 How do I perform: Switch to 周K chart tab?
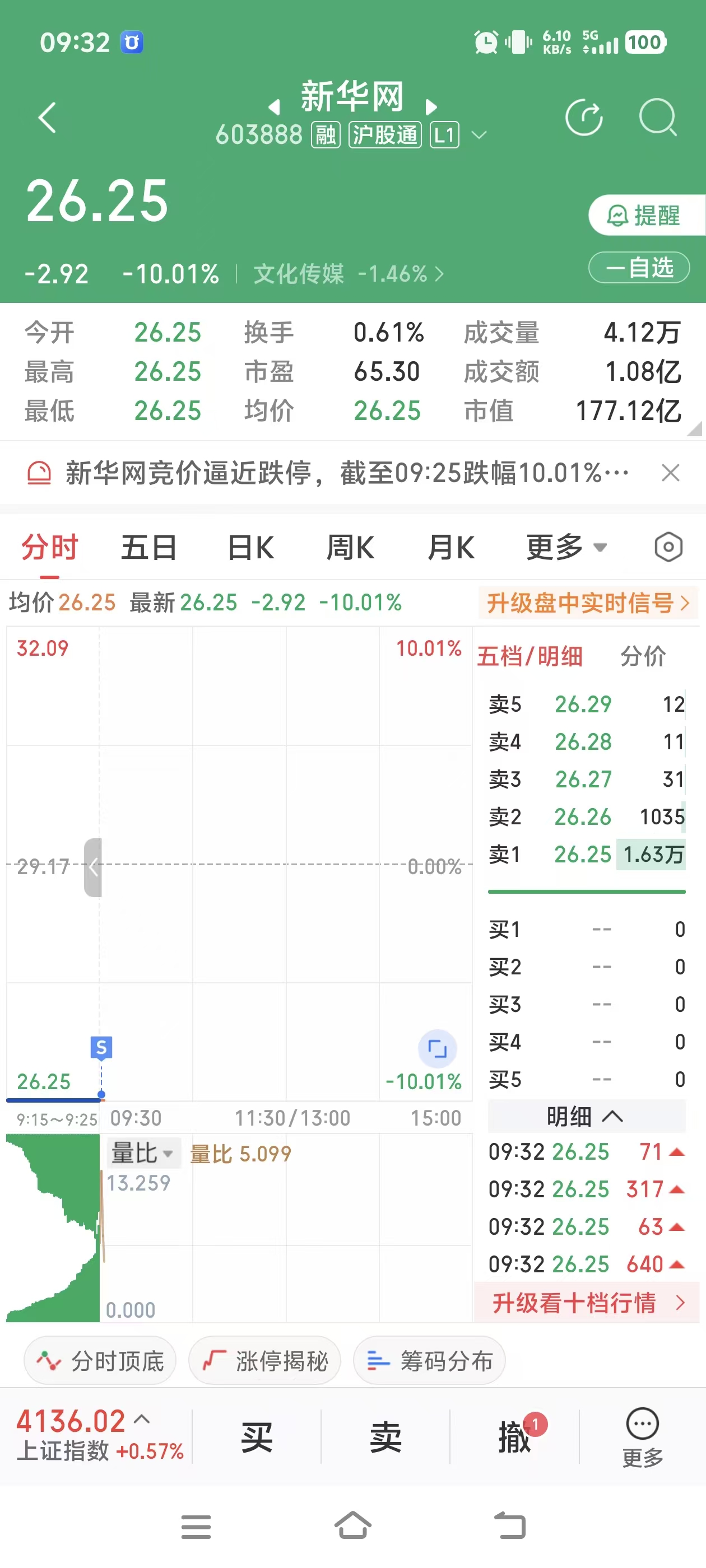[x=350, y=547]
